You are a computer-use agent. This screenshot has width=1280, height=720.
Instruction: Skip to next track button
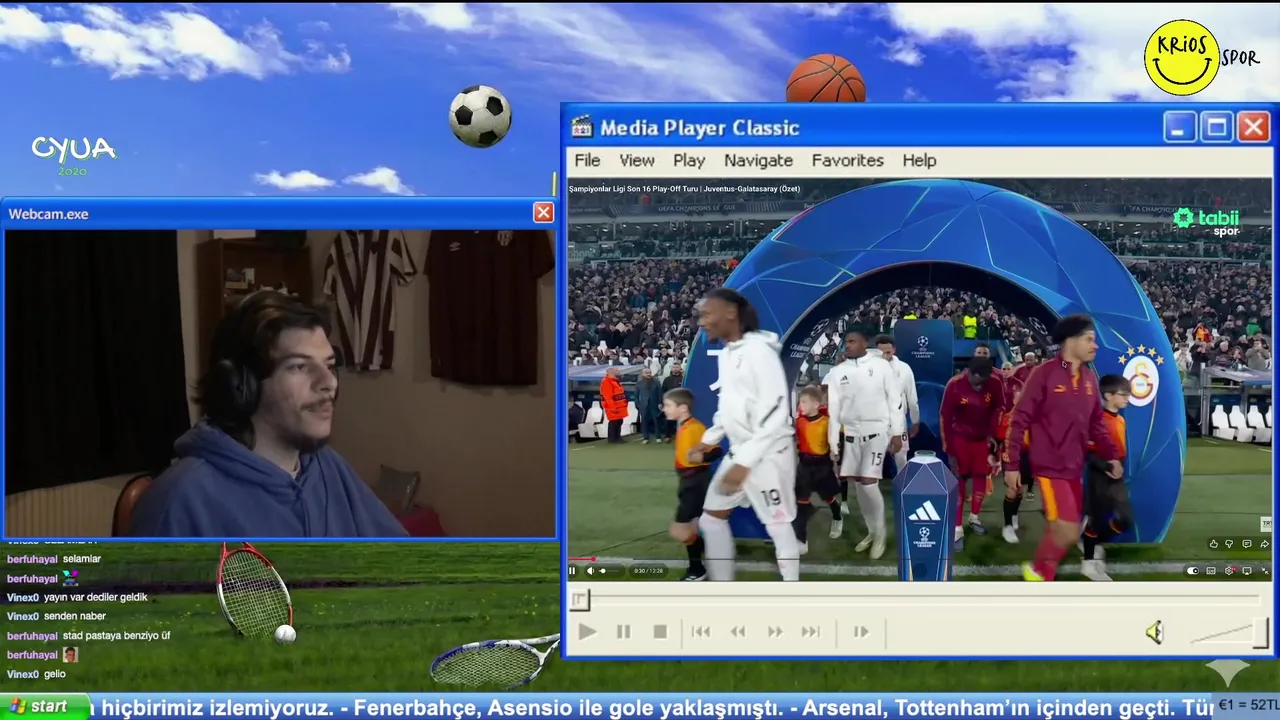[811, 632]
